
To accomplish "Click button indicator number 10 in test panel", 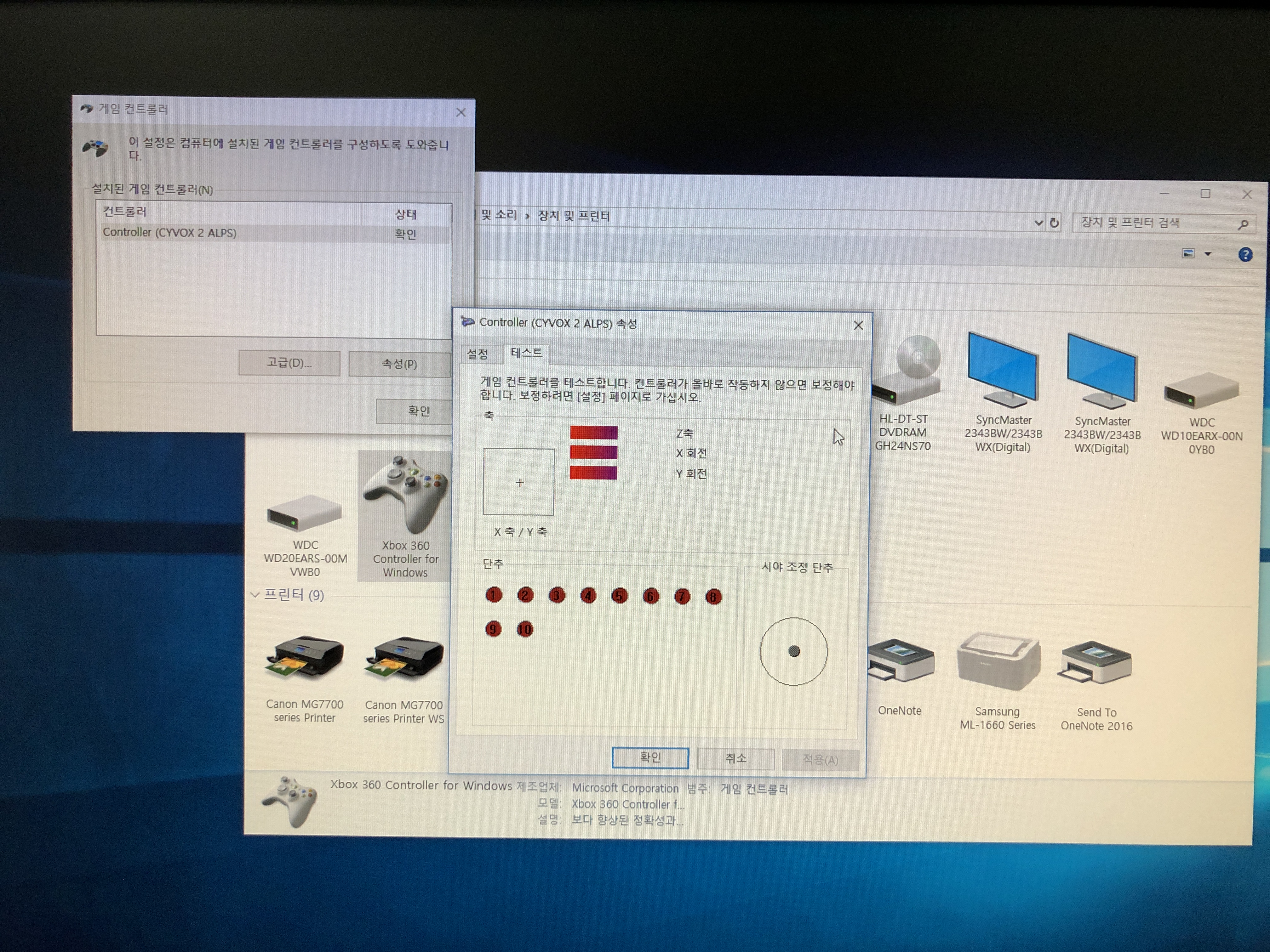I will (x=525, y=630).
